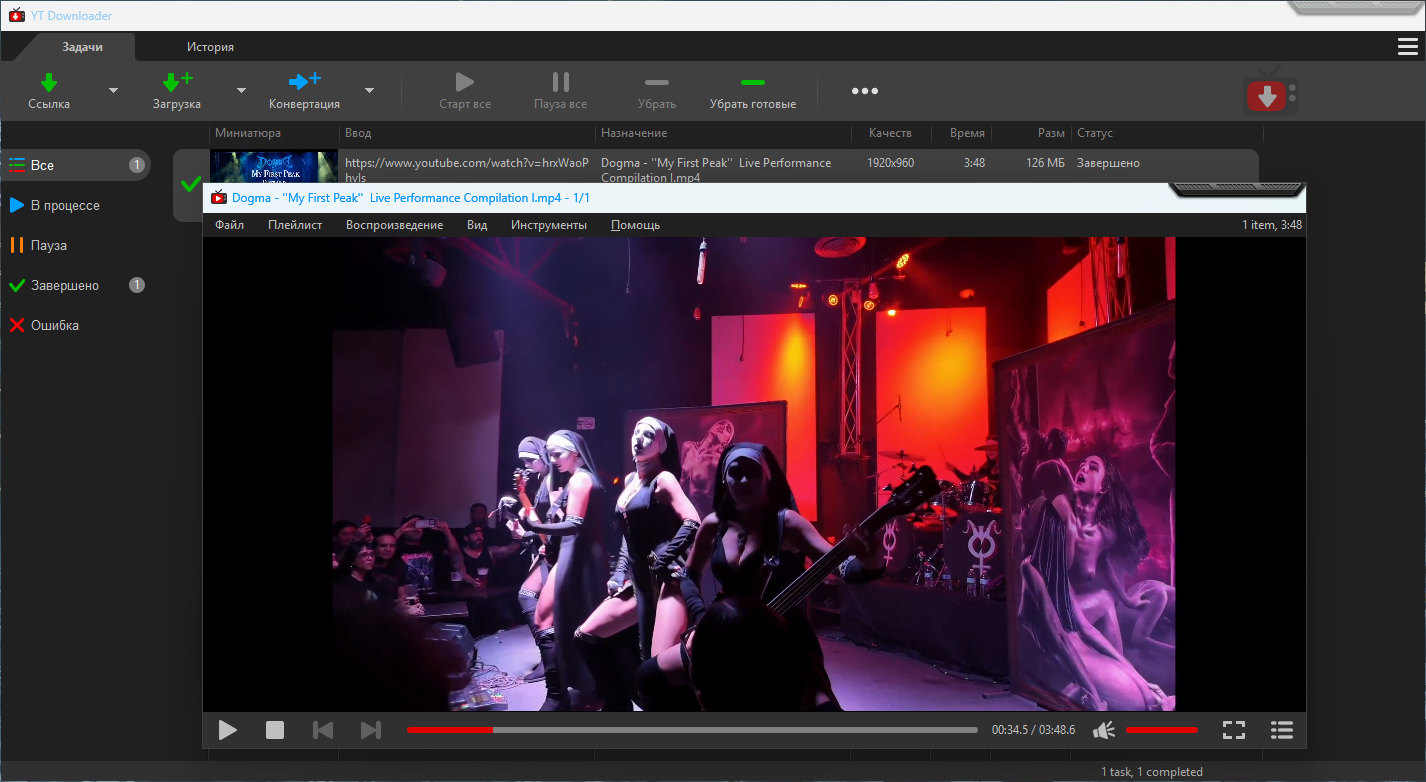Image resolution: width=1426 pixels, height=782 pixels.
Task: Click the Ссылка paste link icon
Action: click(49, 83)
